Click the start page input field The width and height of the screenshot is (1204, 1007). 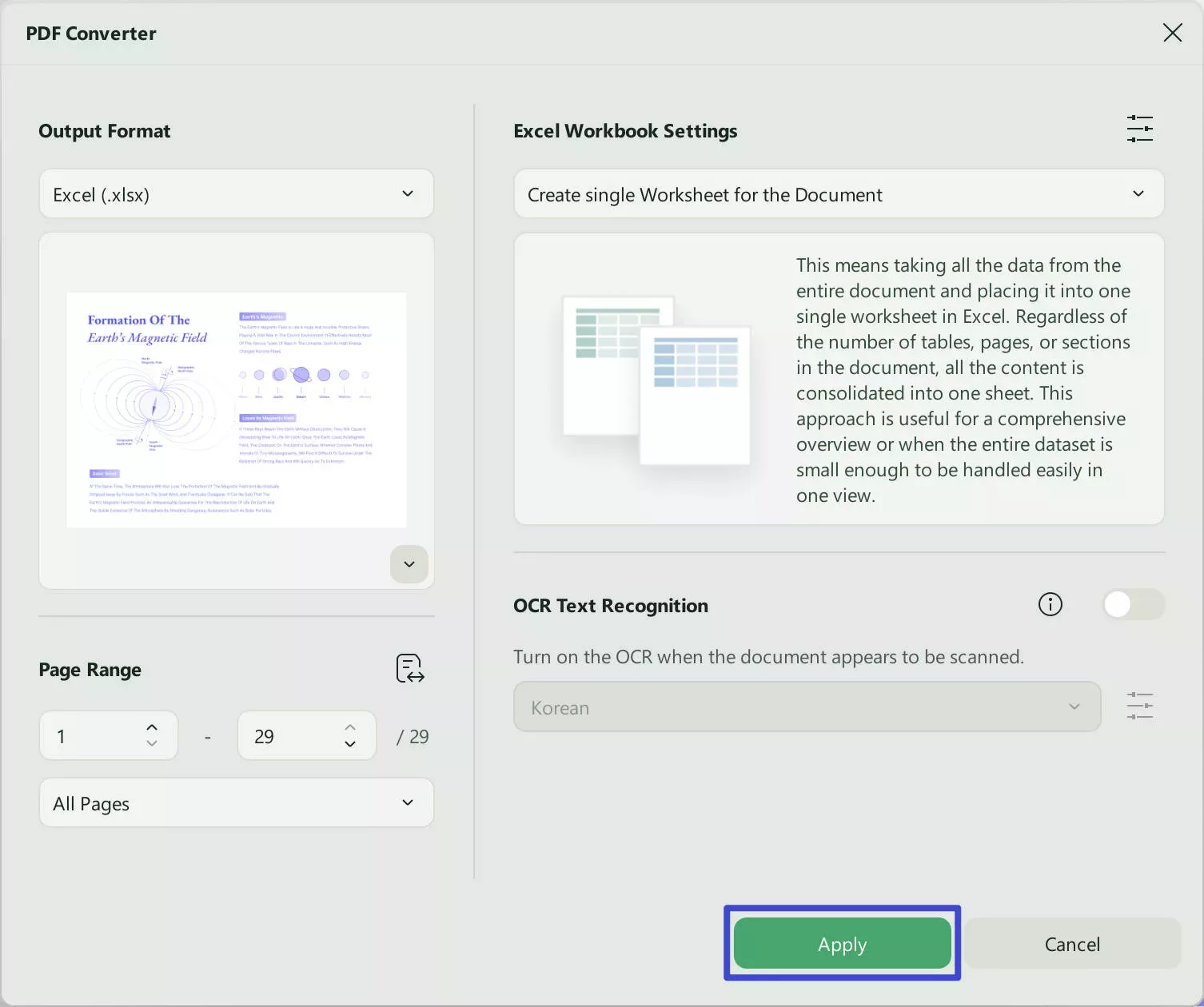point(92,736)
